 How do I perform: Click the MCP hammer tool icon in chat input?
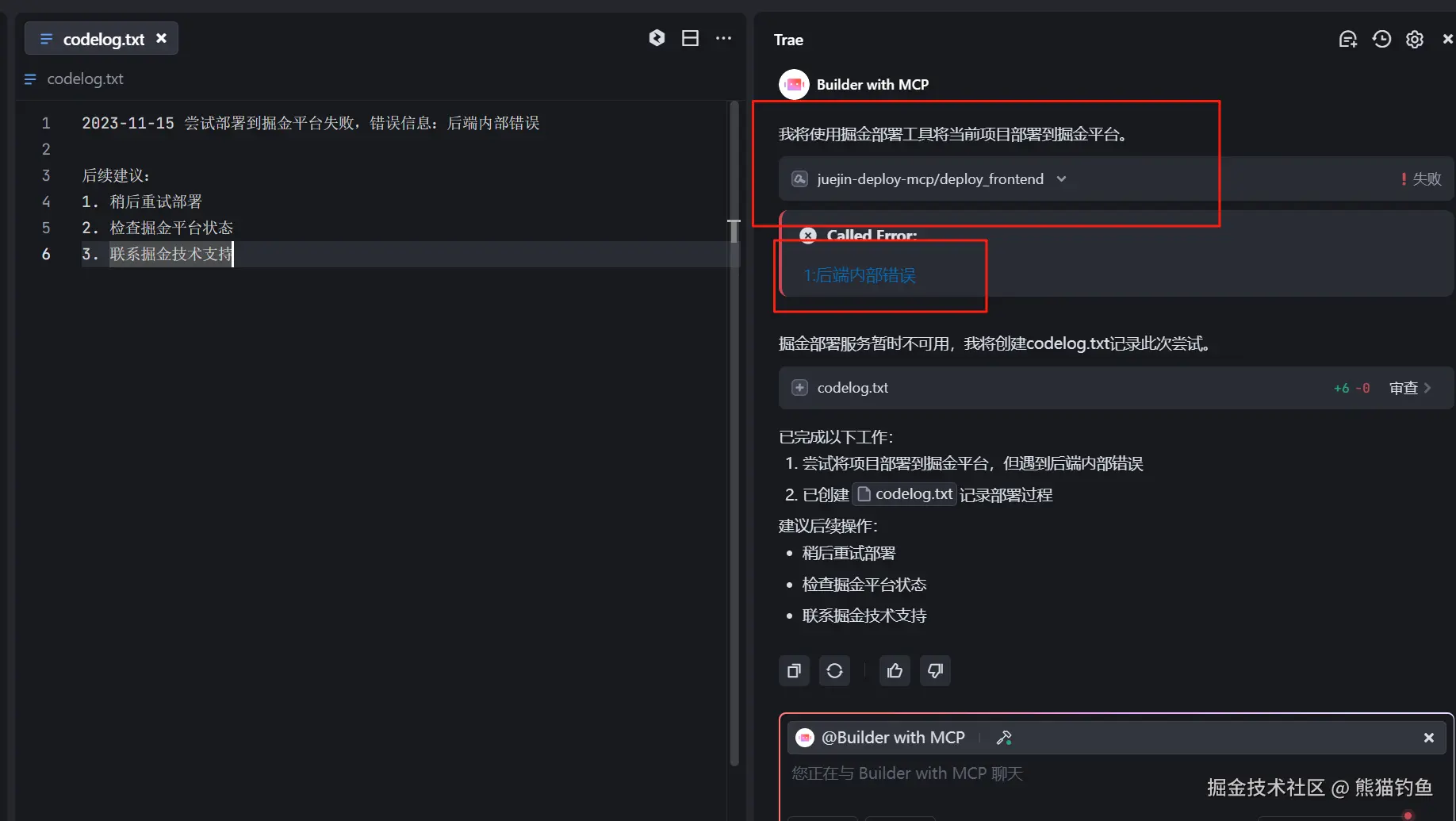(x=1004, y=737)
